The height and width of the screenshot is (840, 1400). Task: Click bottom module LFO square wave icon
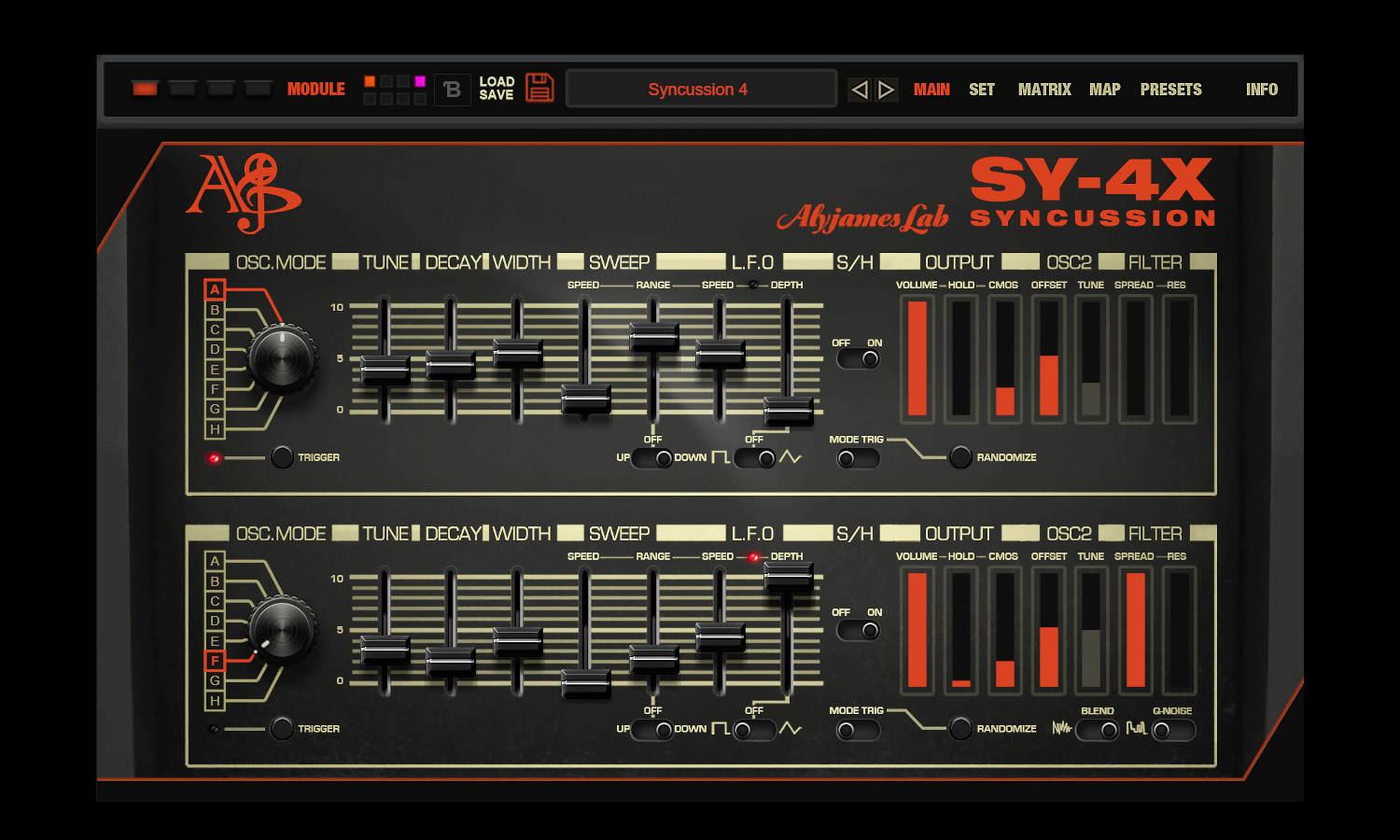click(x=721, y=729)
